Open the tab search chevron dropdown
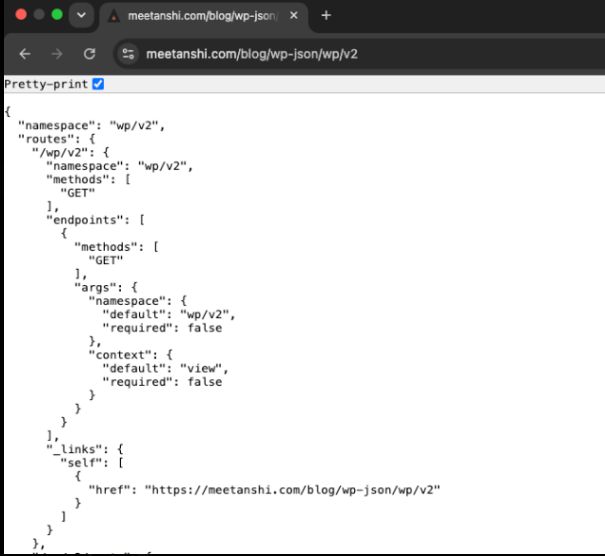This screenshot has height=556, width=605. [x=81, y=15]
